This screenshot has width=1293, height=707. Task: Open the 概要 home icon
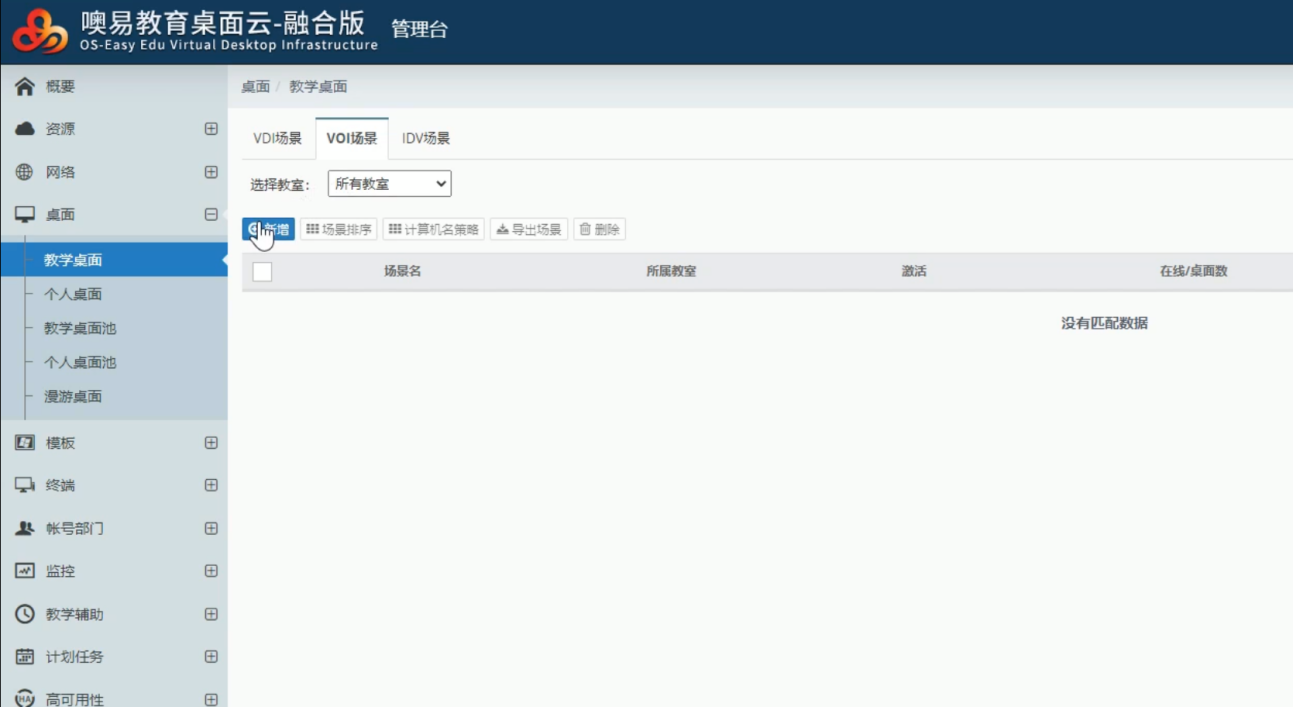pyautogui.click(x=25, y=87)
